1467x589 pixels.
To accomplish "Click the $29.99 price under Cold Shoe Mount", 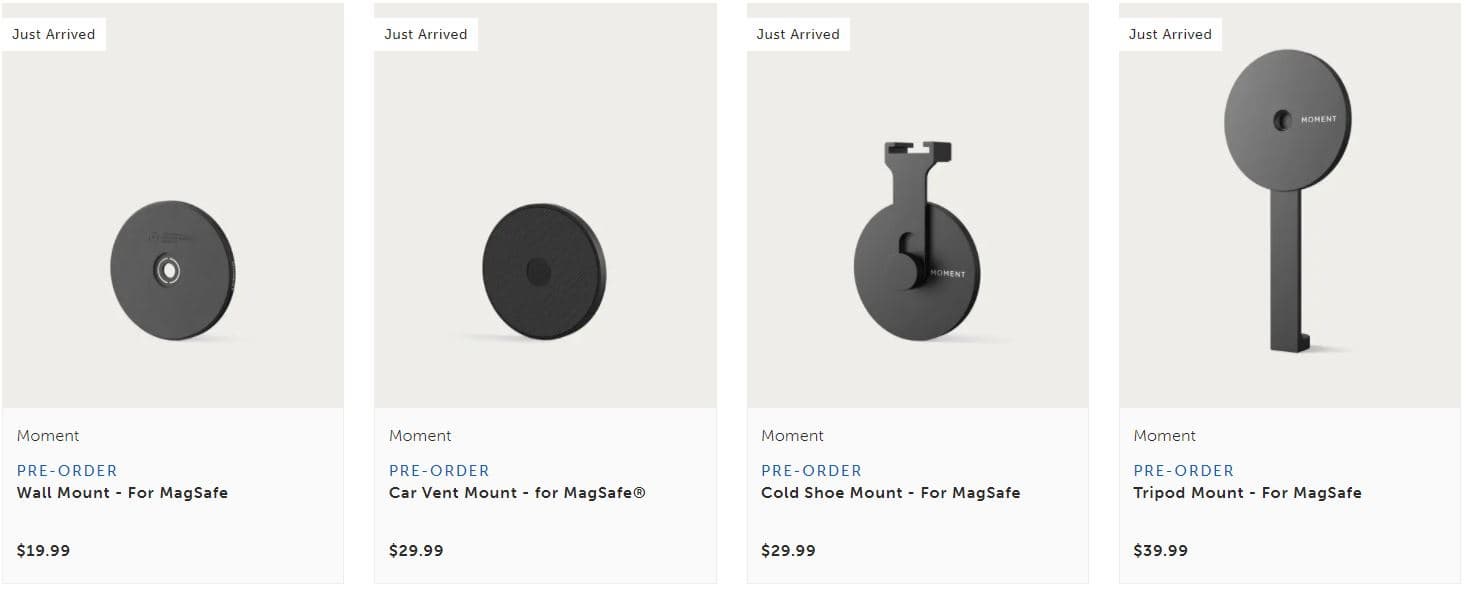I will pos(788,550).
